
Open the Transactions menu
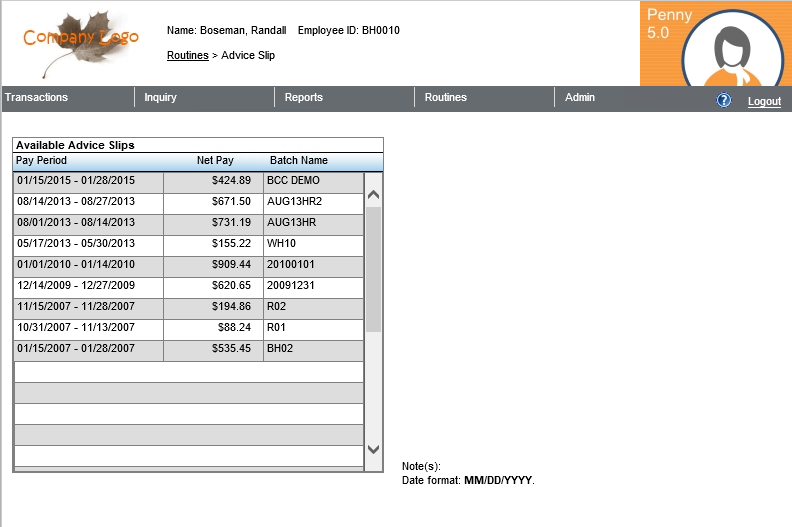pos(36,98)
